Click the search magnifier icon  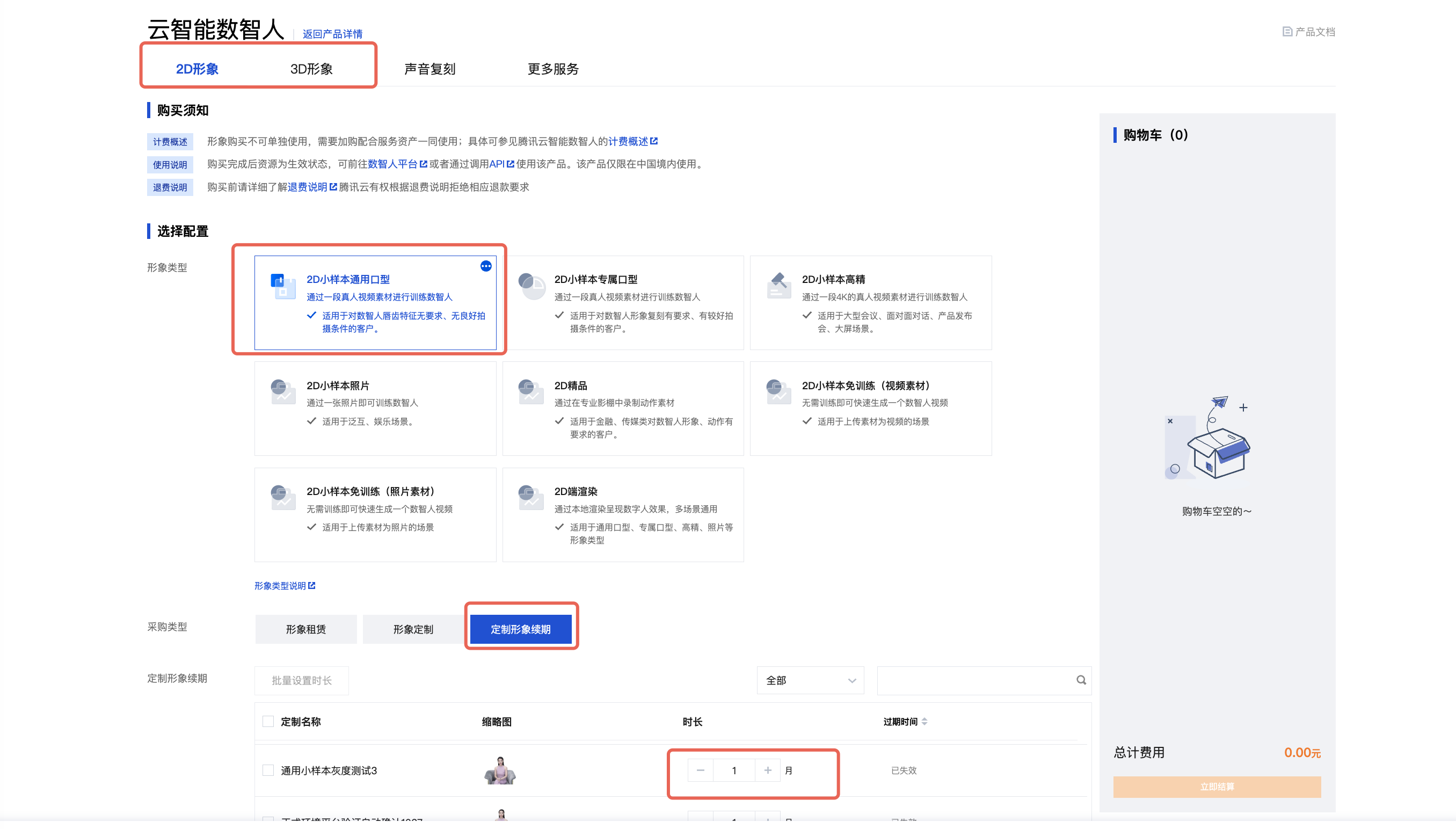1080,680
